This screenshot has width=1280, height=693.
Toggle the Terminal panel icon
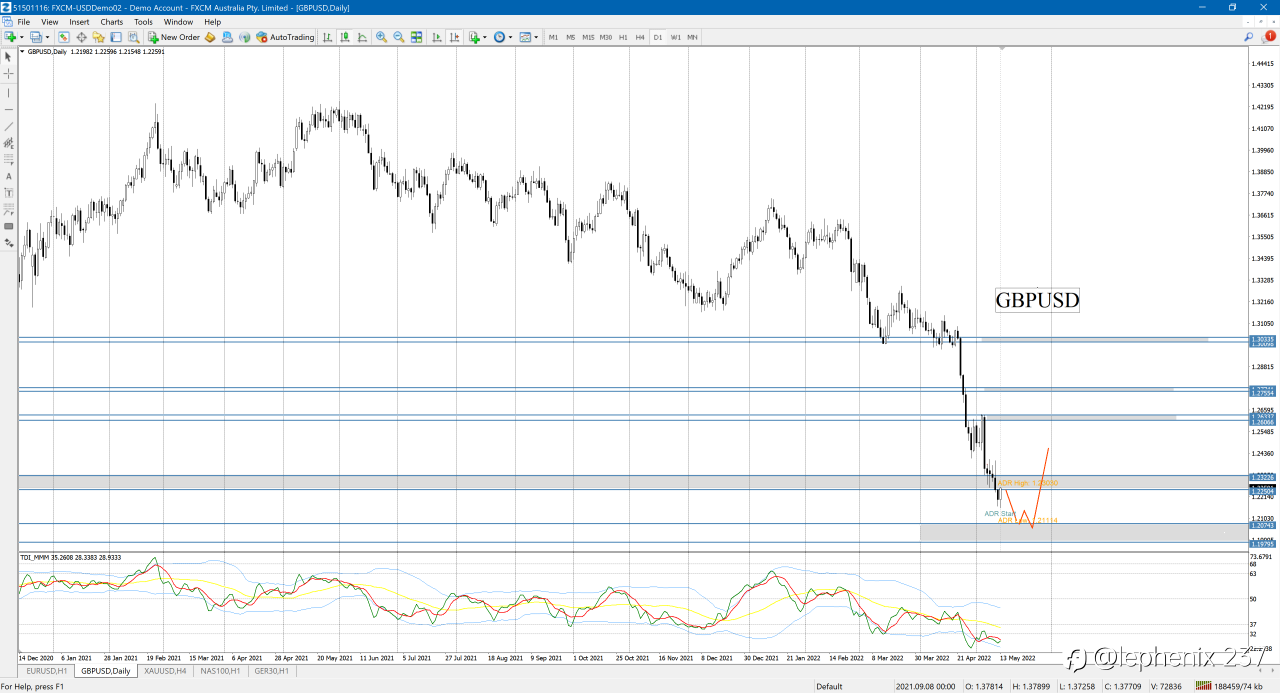point(115,37)
